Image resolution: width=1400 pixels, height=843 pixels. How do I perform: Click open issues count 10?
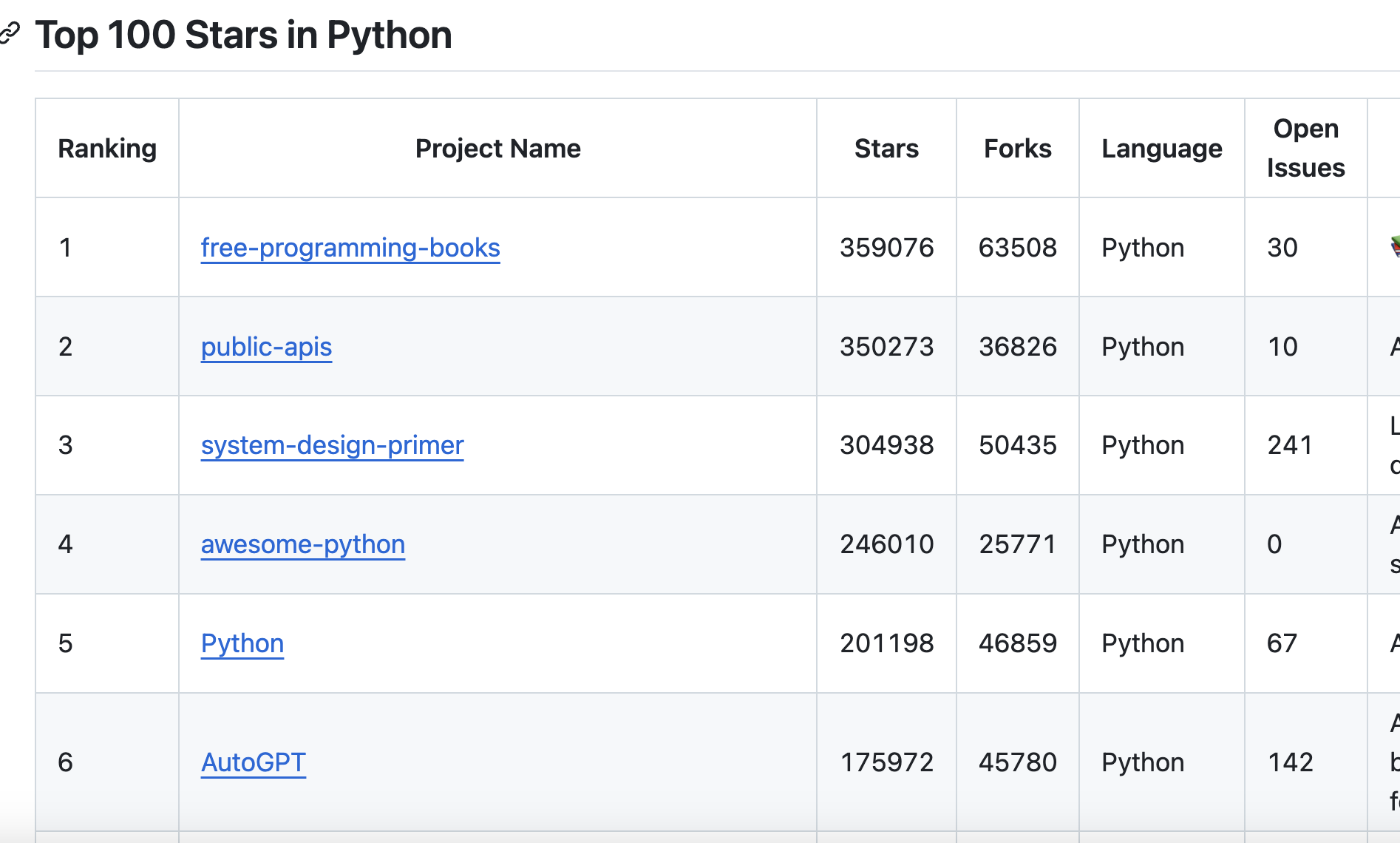pyautogui.click(x=1282, y=347)
